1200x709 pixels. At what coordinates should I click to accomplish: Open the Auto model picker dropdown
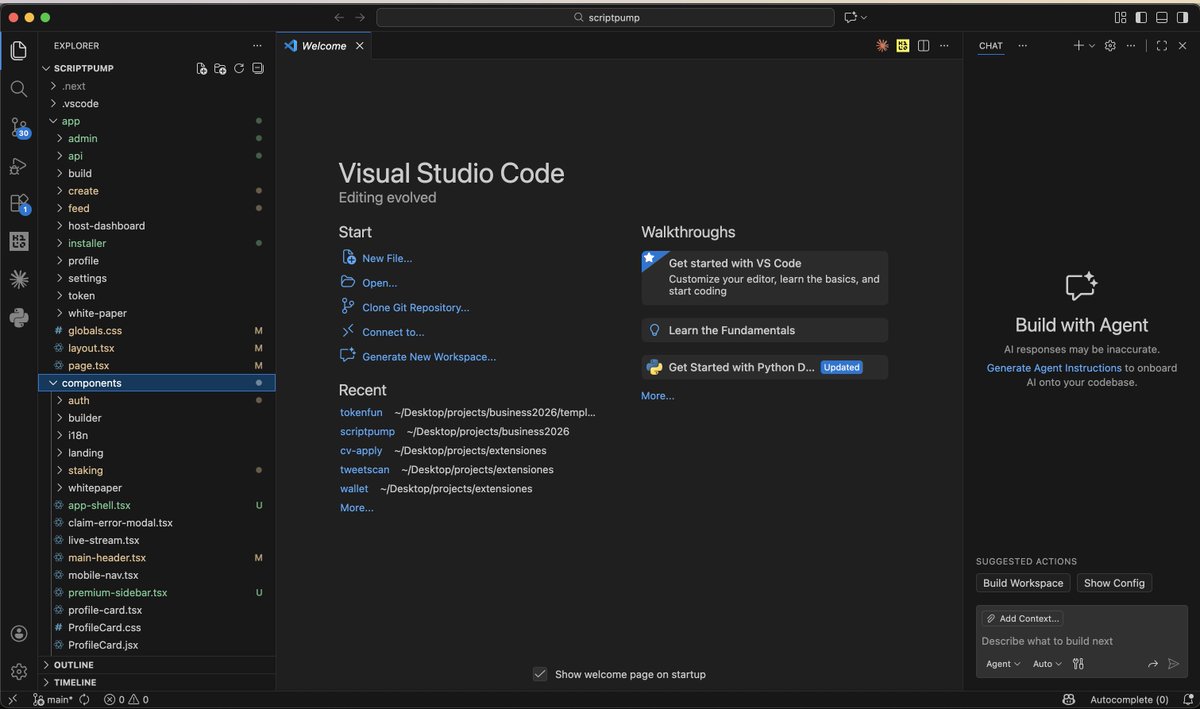click(x=1047, y=663)
